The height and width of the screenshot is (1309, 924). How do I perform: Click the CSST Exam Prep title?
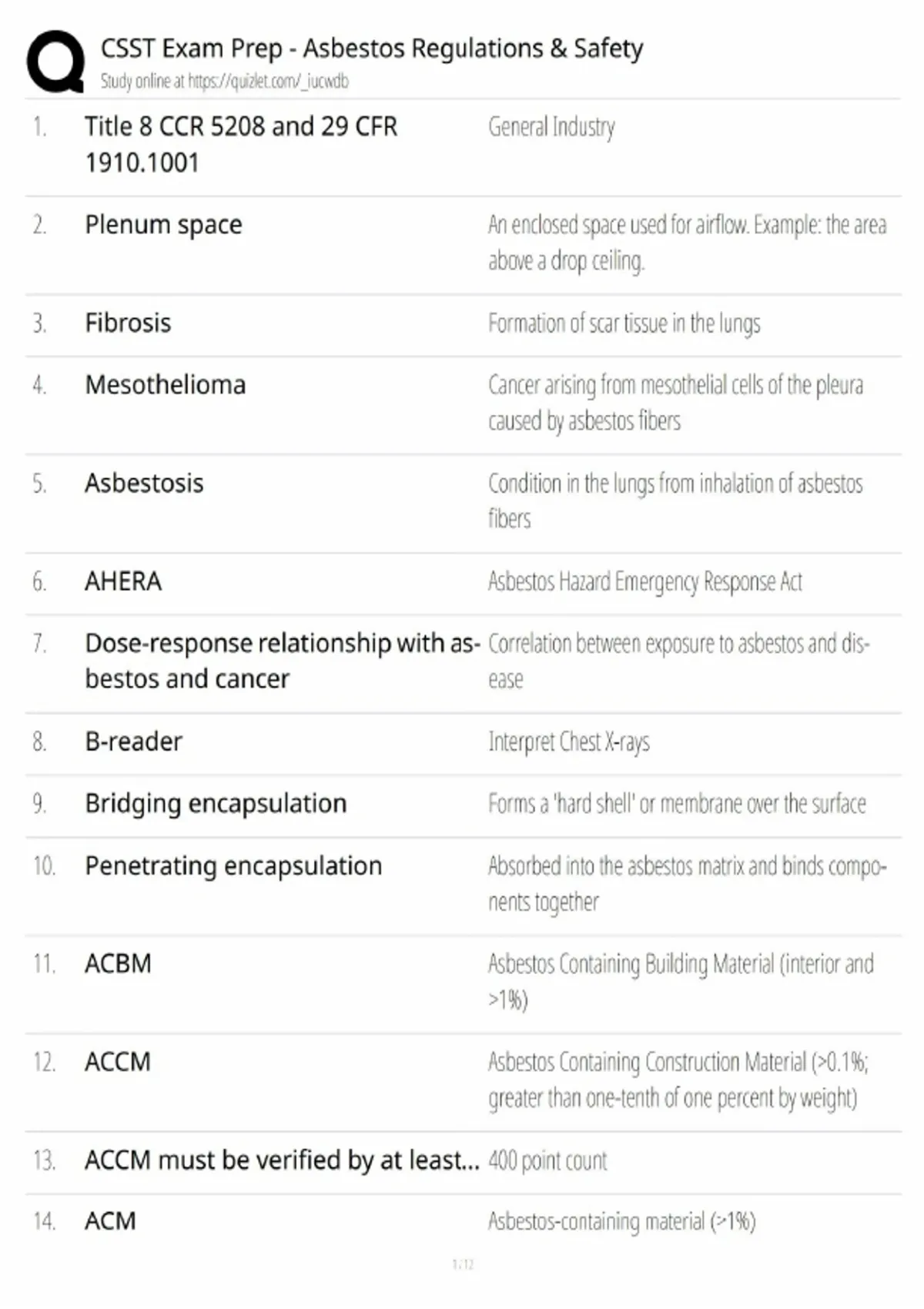click(x=372, y=48)
